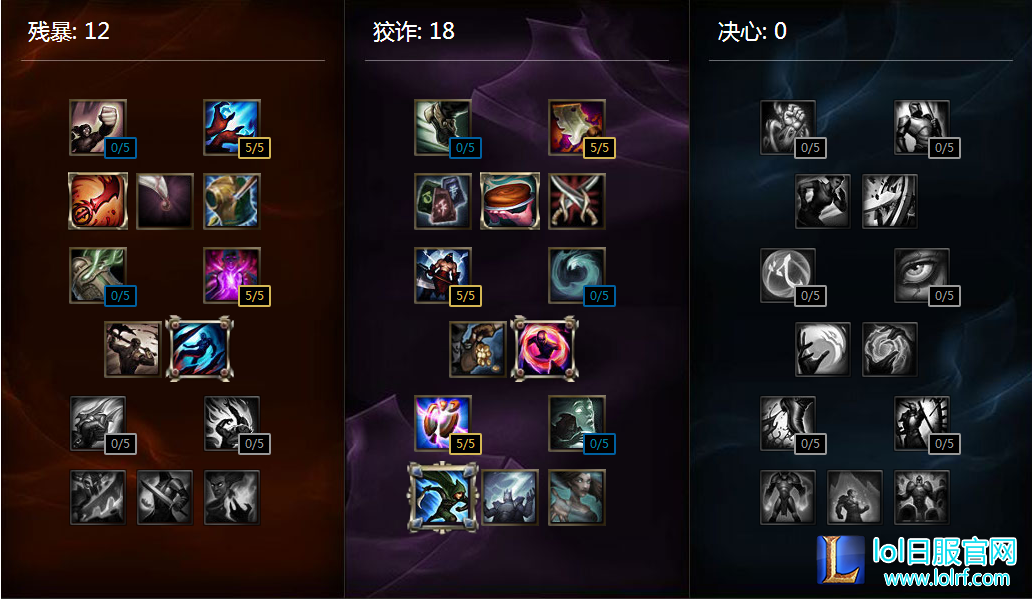Open the www.lolrf.com website link

[946, 579]
